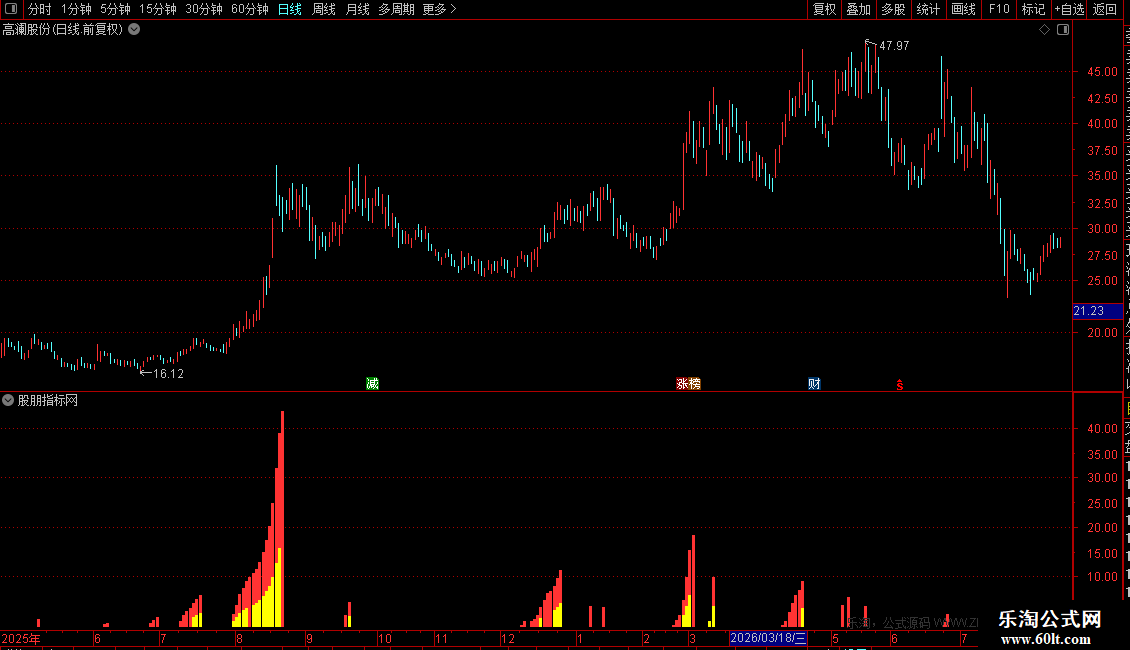Screen dimensions: 1130x650
Task: Expand the 更多 periods menu
Action: click(x=439, y=9)
